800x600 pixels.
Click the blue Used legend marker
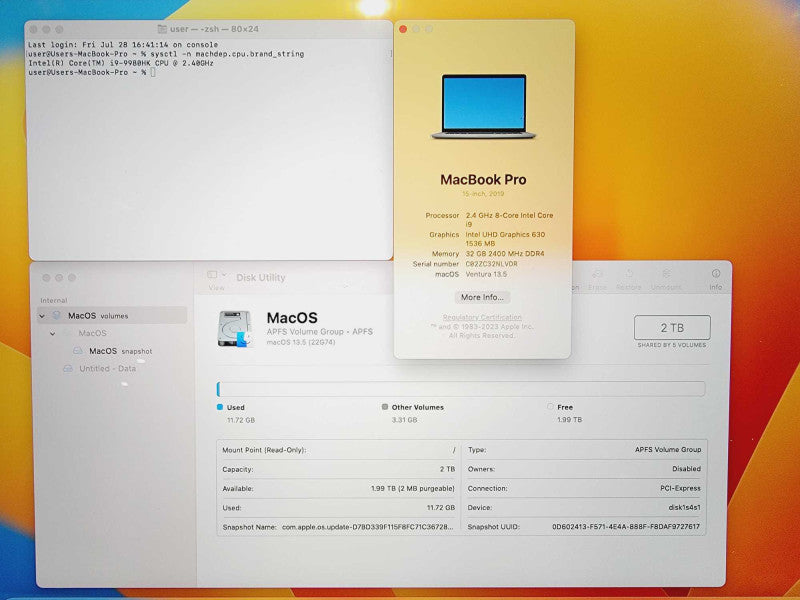pyautogui.click(x=220, y=407)
